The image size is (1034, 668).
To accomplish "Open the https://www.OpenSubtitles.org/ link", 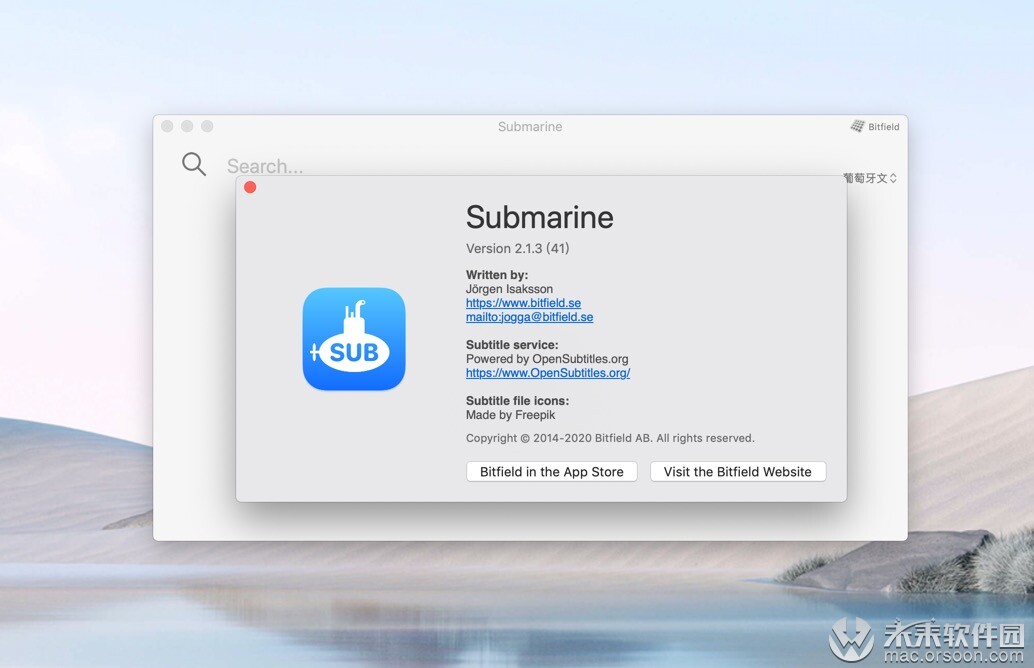I will pyautogui.click(x=548, y=373).
